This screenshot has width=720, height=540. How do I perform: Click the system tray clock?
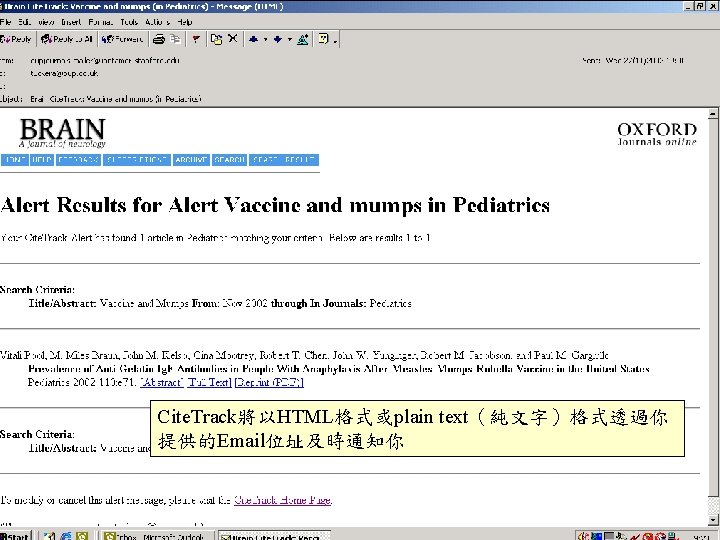click(701, 536)
